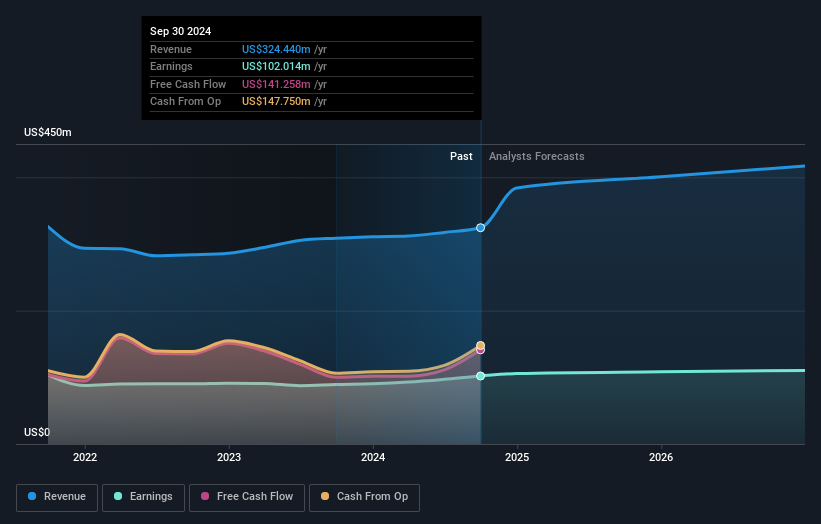Select the blue Revenue data point marker
This screenshot has height=524, width=821.
[x=480, y=228]
